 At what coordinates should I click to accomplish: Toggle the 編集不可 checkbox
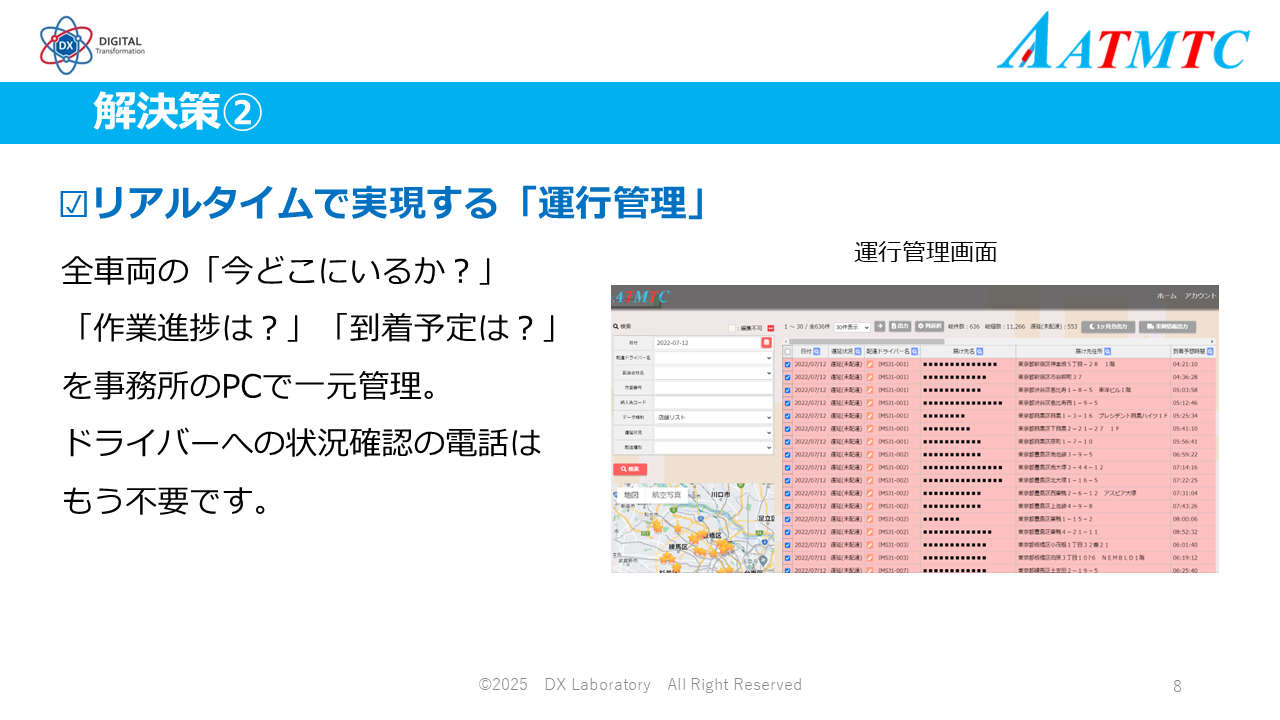pyautogui.click(x=733, y=327)
